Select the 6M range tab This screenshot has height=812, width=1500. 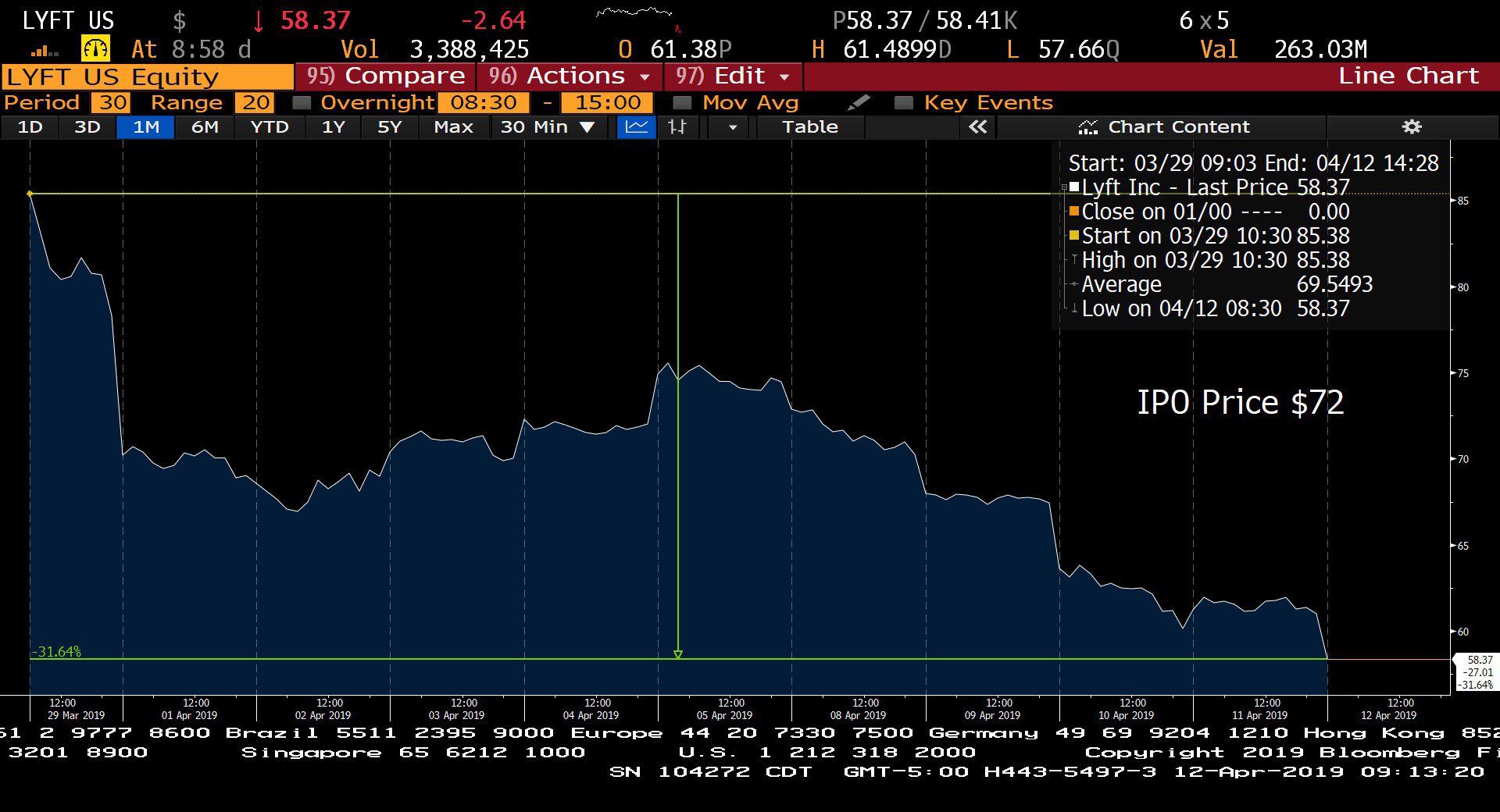click(x=205, y=126)
